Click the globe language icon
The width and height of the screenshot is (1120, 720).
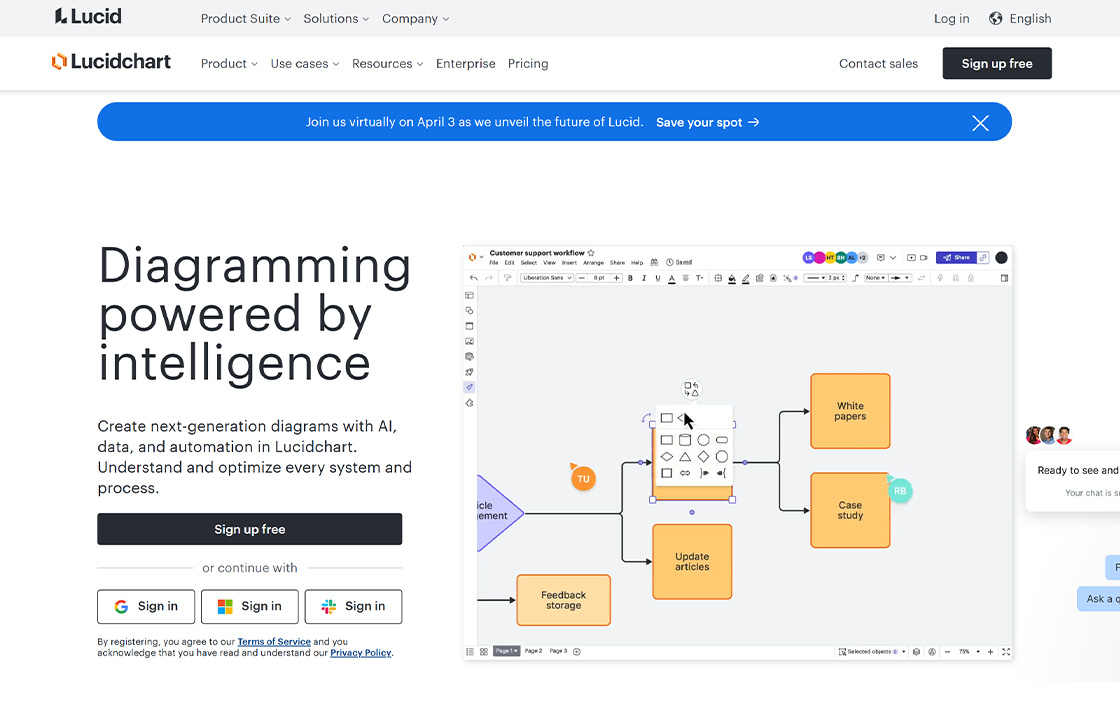coord(995,19)
